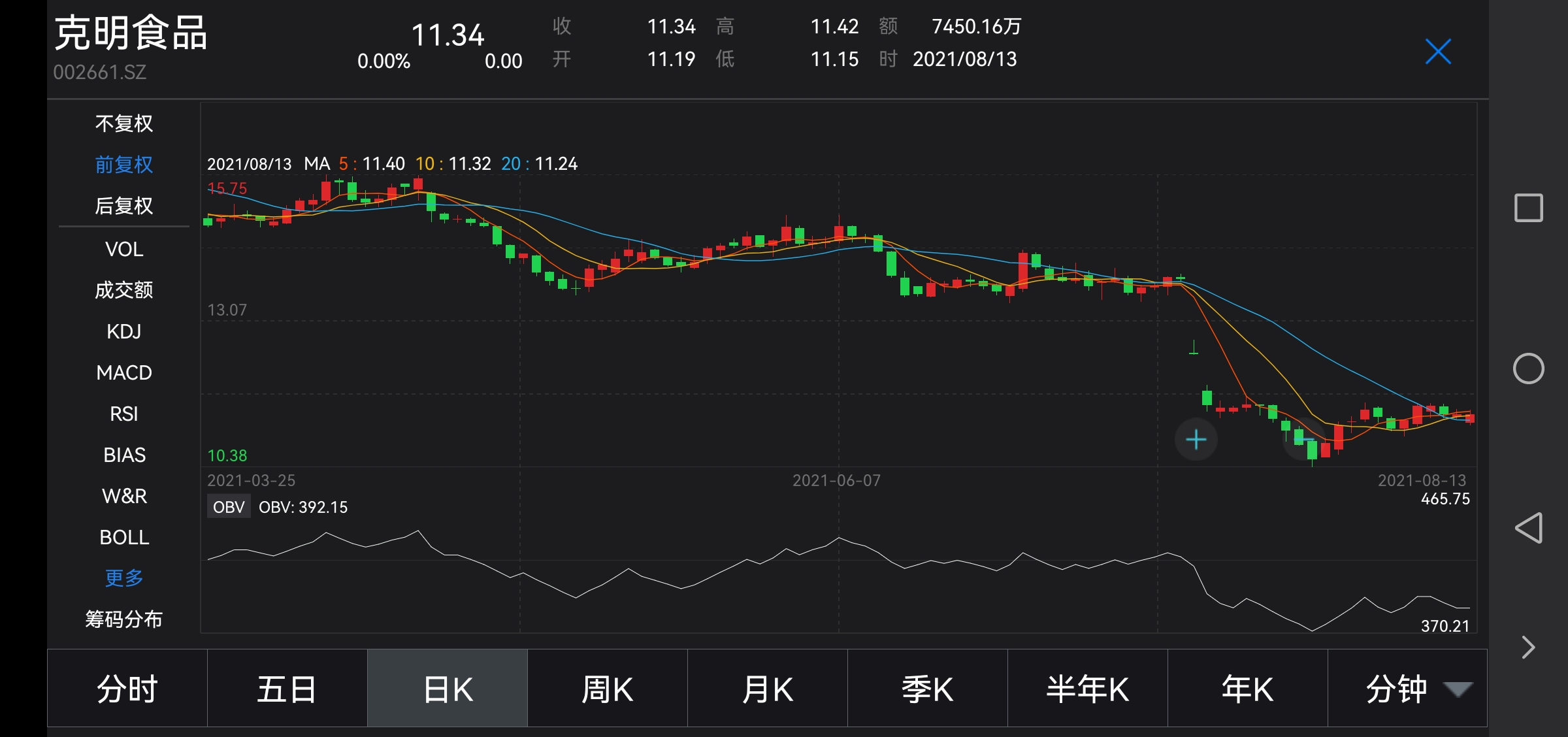Switch to the 半年K half-year tab

[1088, 689]
